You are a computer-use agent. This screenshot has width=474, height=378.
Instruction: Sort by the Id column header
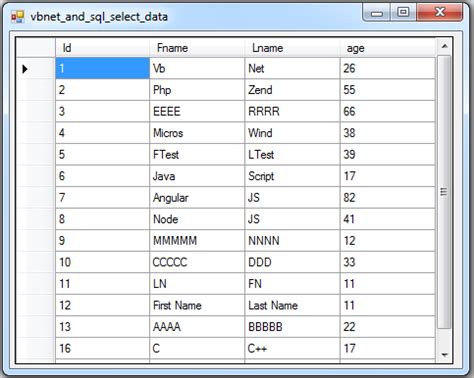tap(103, 48)
